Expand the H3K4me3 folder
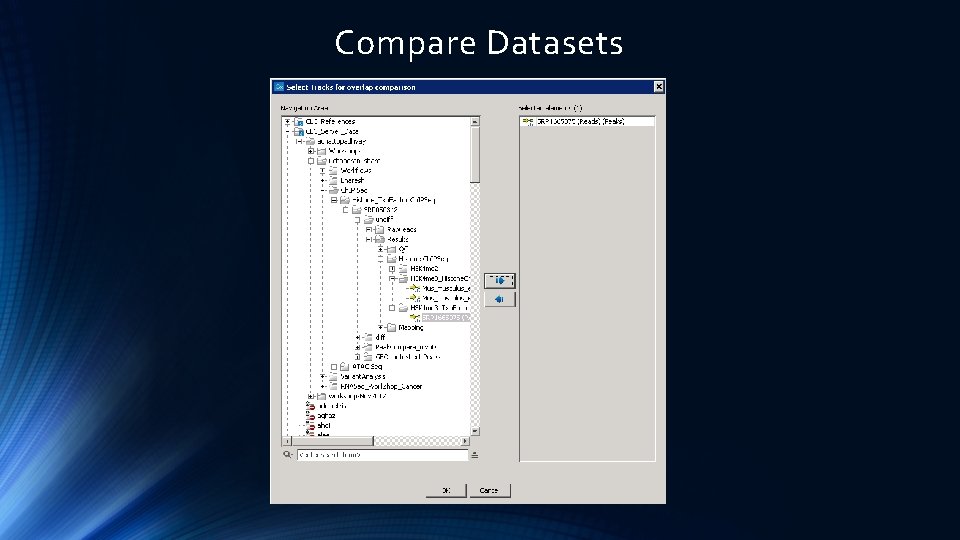Screen dimensions: 960x540 tap(392, 269)
